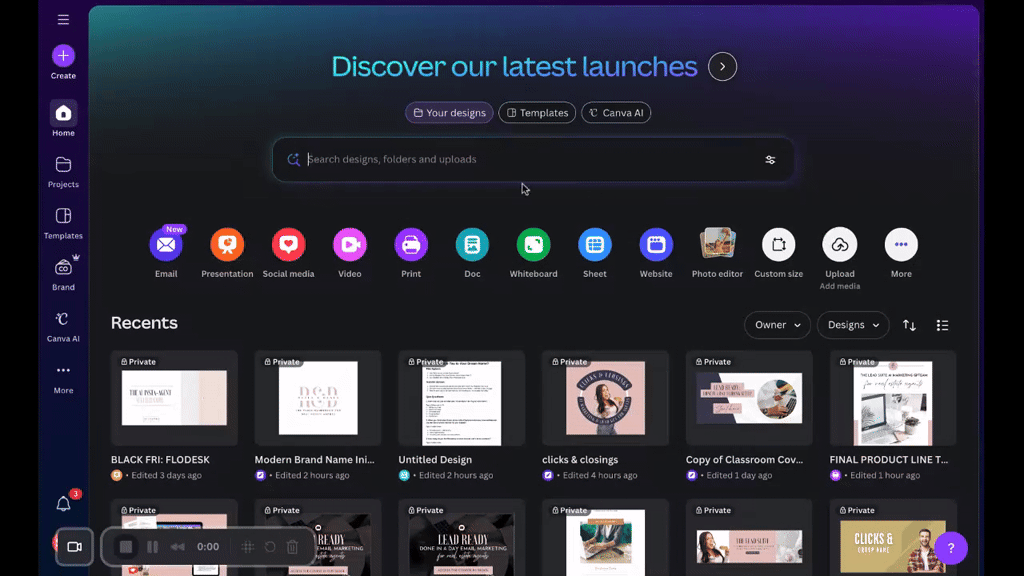Click the 'clicks & closings' title text

(x=580, y=460)
